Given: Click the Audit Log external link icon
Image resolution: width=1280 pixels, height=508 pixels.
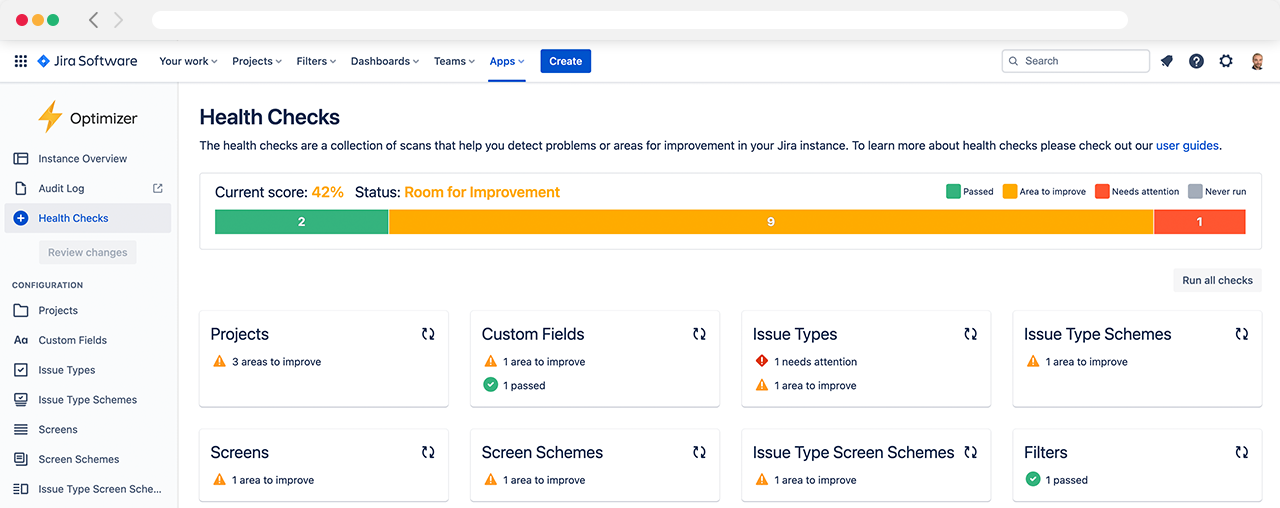Looking at the screenshot, I should (x=157, y=188).
